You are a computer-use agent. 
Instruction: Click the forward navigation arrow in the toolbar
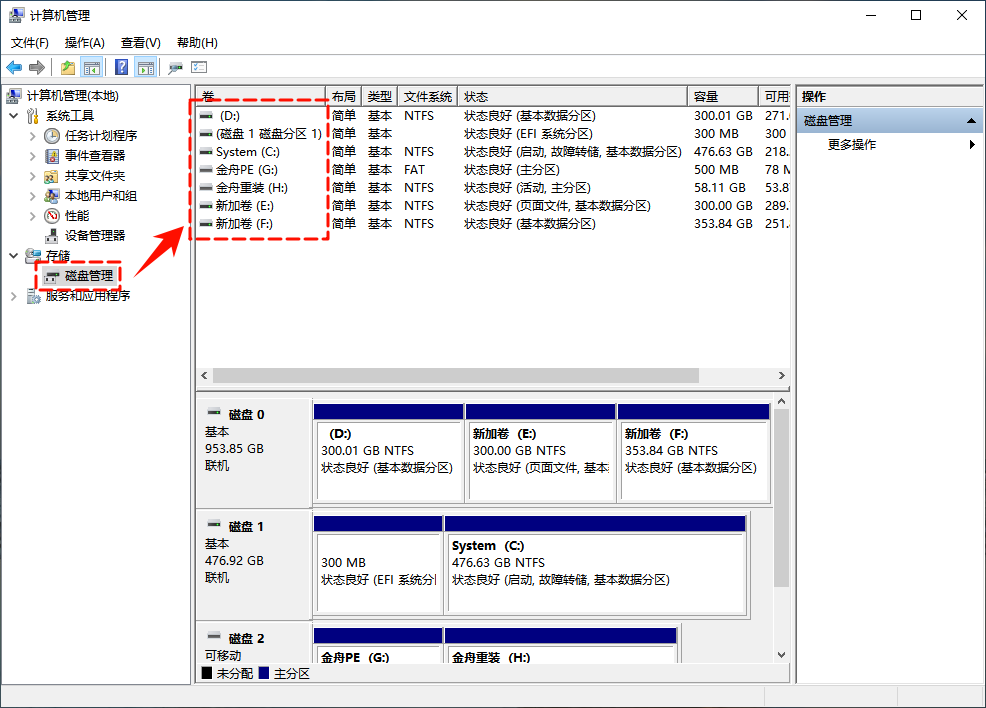(35, 67)
